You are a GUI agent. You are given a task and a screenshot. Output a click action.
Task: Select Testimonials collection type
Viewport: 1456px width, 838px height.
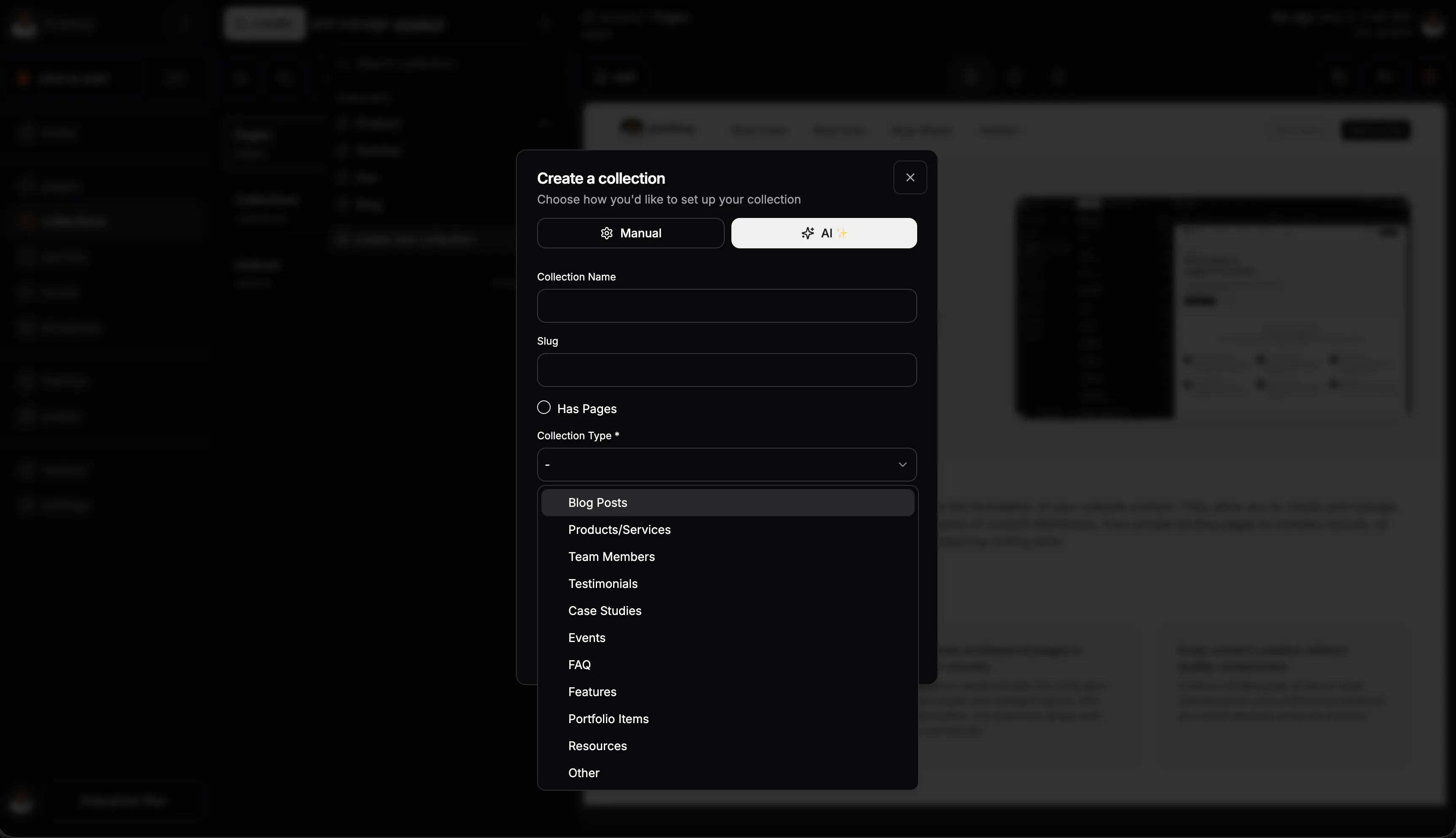click(x=602, y=584)
